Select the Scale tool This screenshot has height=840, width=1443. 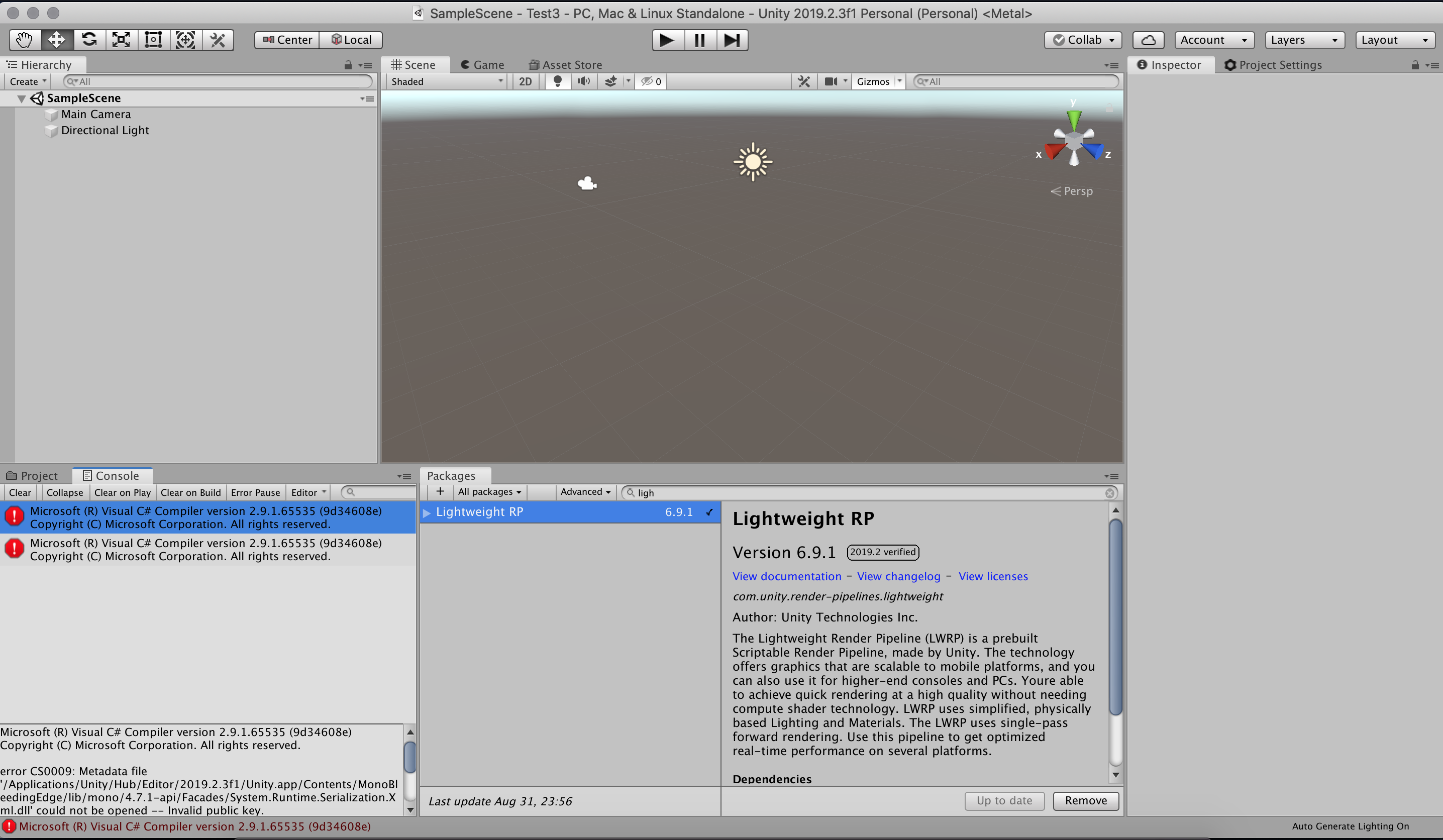tap(121, 40)
